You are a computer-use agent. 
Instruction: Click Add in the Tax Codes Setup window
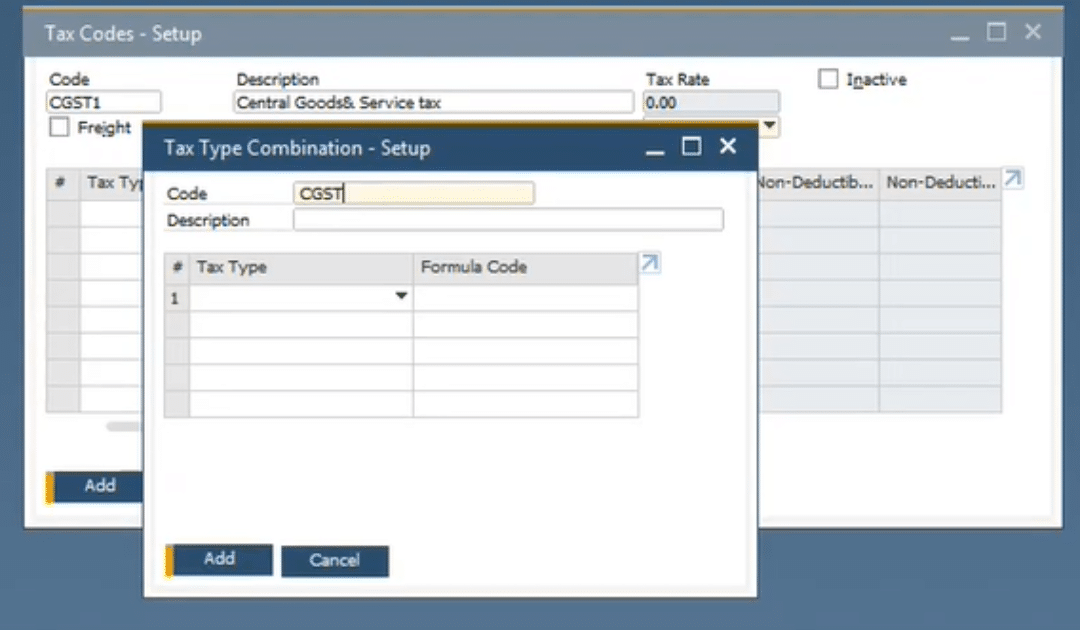click(x=100, y=486)
